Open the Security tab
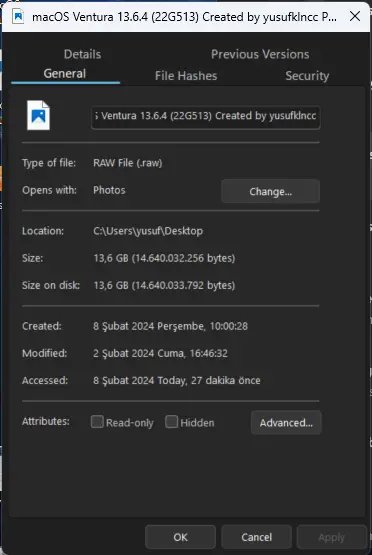This screenshot has height=555, width=372. pos(307,75)
